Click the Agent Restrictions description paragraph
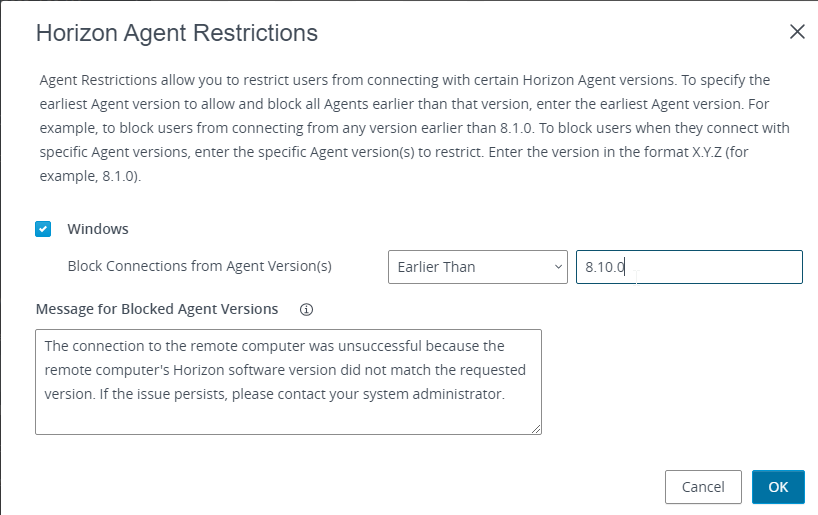 415,128
